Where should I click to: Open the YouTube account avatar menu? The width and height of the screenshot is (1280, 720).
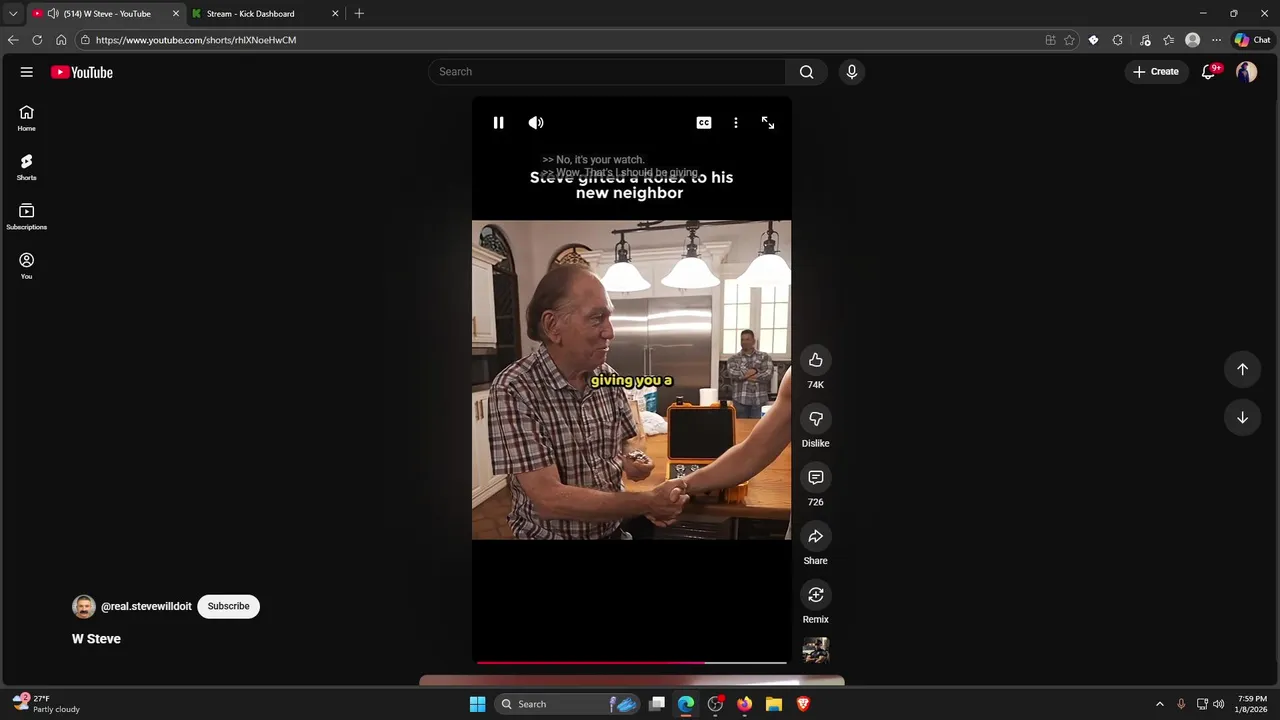coord(1246,72)
